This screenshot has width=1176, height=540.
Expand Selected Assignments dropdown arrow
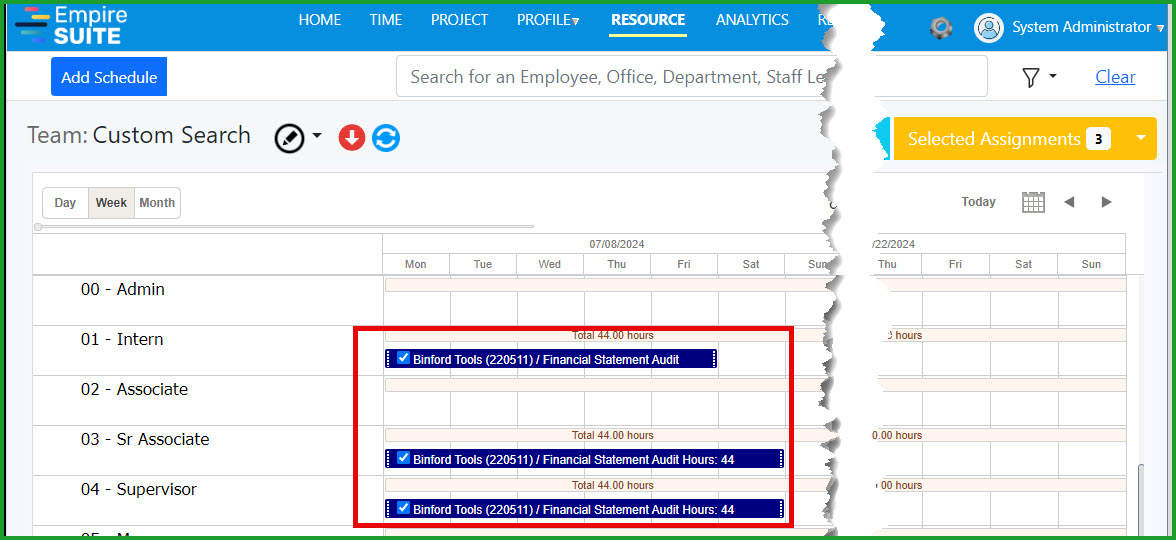click(x=1141, y=138)
